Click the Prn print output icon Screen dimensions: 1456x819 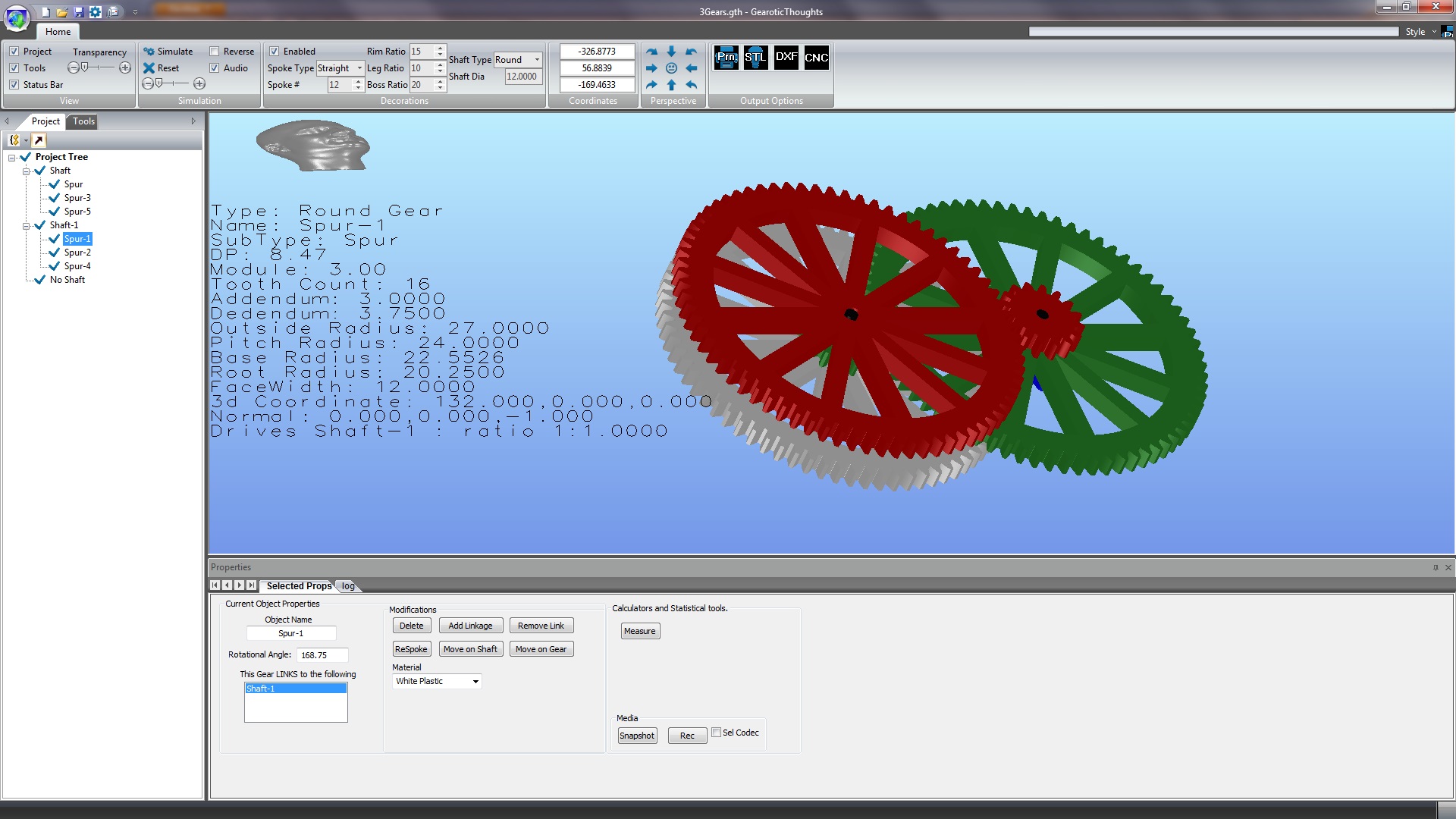coord(726,58)
